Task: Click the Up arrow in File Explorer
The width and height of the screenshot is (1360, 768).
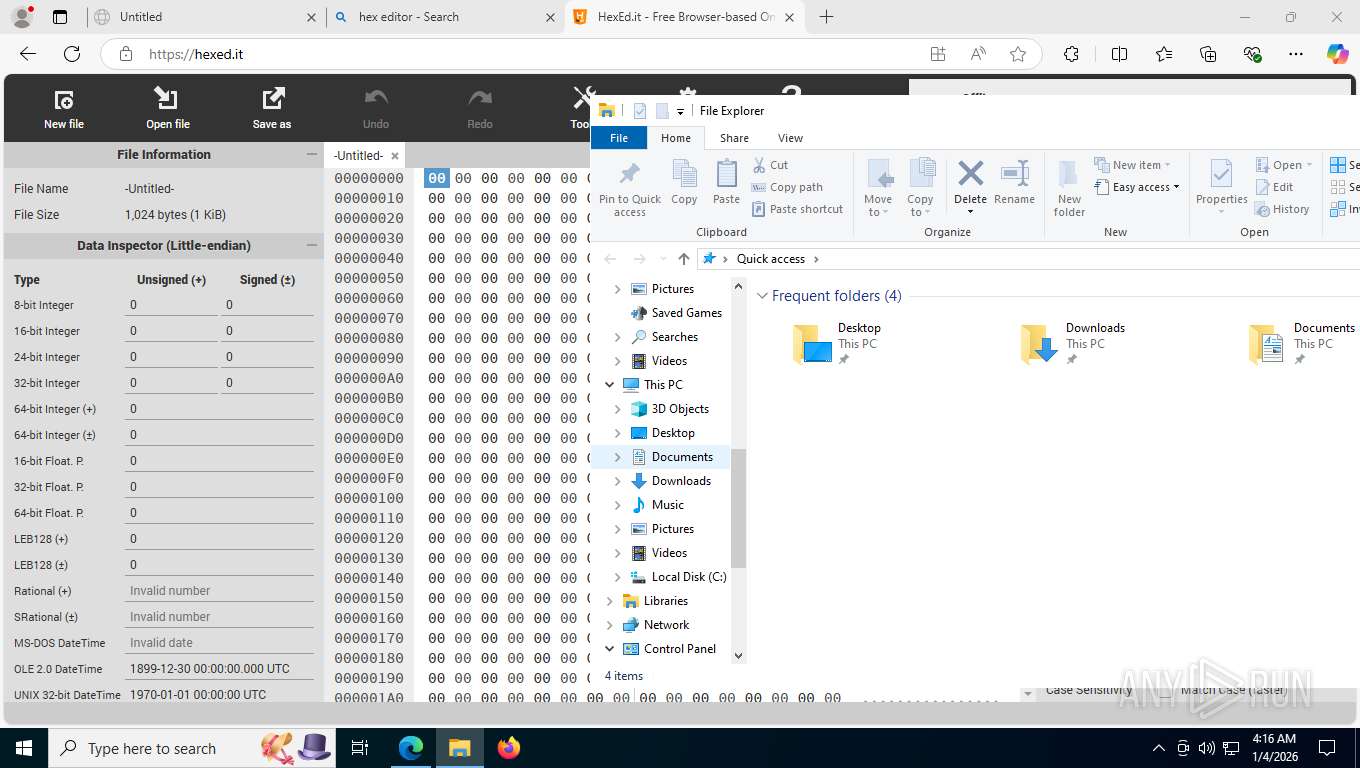Action: tap(684, 259)
